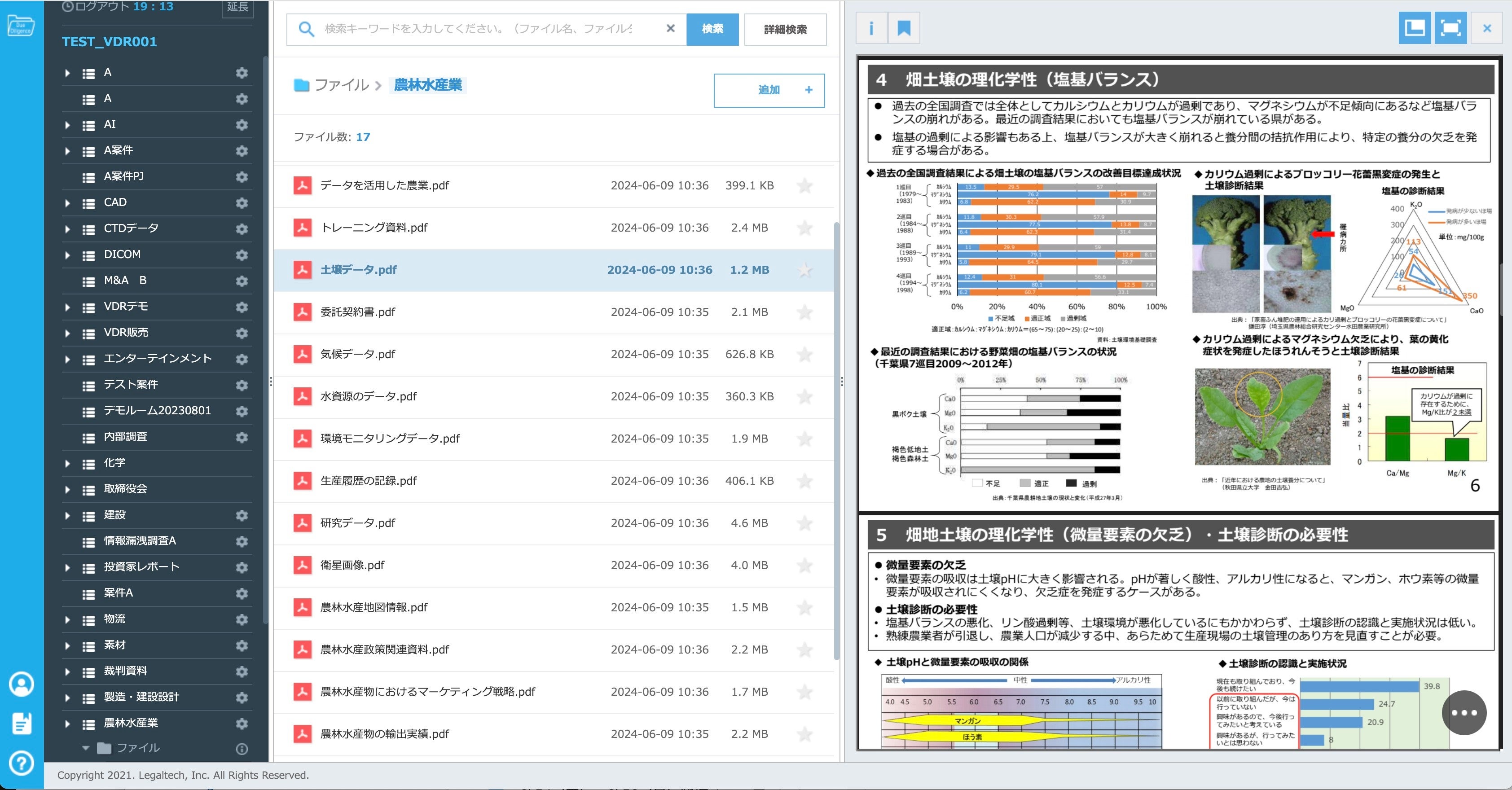Star the 気候データ.pdf file
Viewport: 1512px width, 790px height.
(805, 355)
